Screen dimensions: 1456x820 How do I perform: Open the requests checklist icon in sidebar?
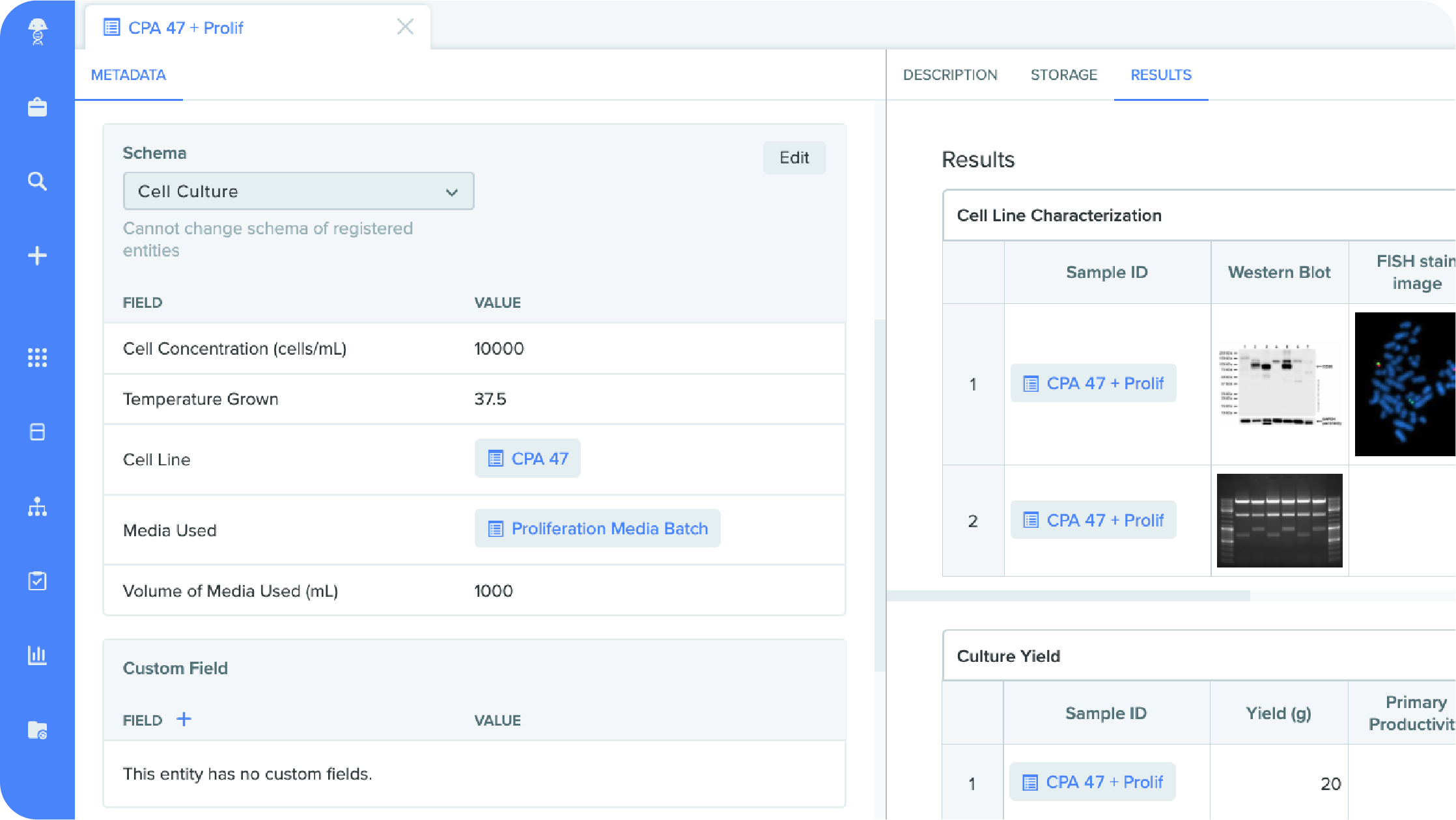37,581
